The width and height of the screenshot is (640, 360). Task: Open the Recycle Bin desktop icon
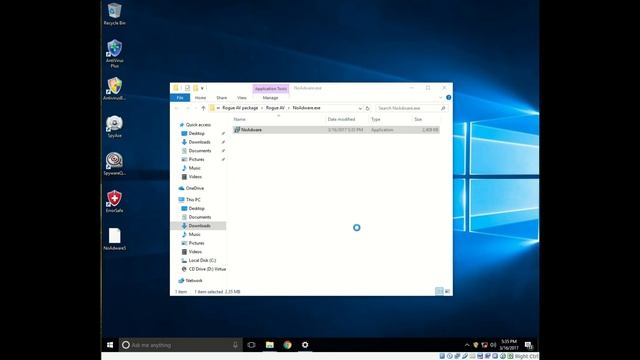click(114, 14)
